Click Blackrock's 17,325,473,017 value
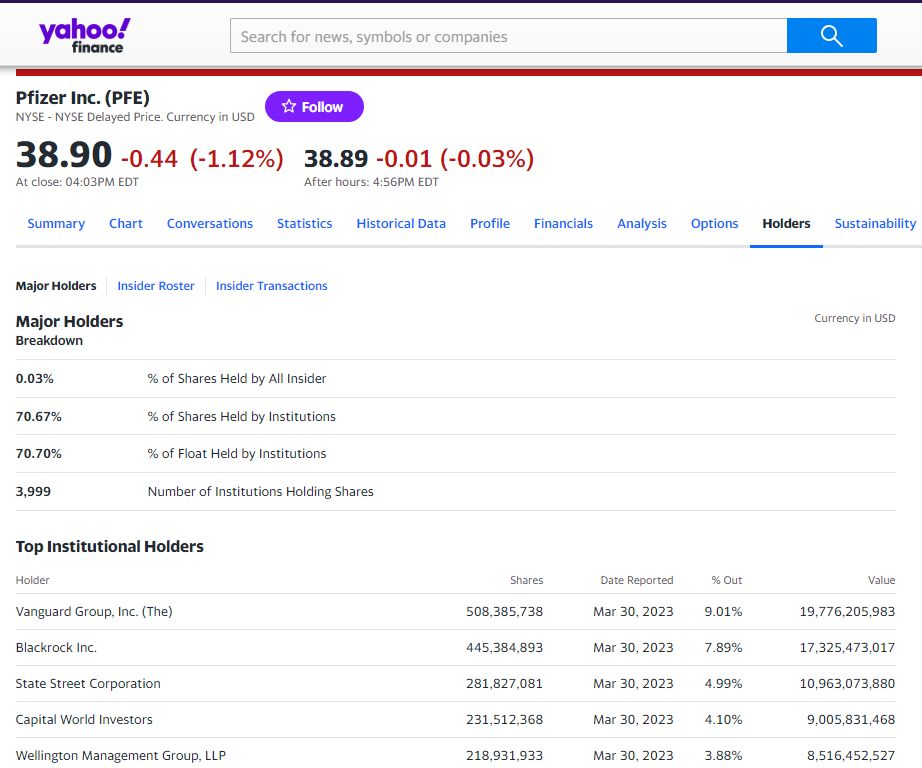Viewport: 922px width, 768px height. click(x=847, y=647)
